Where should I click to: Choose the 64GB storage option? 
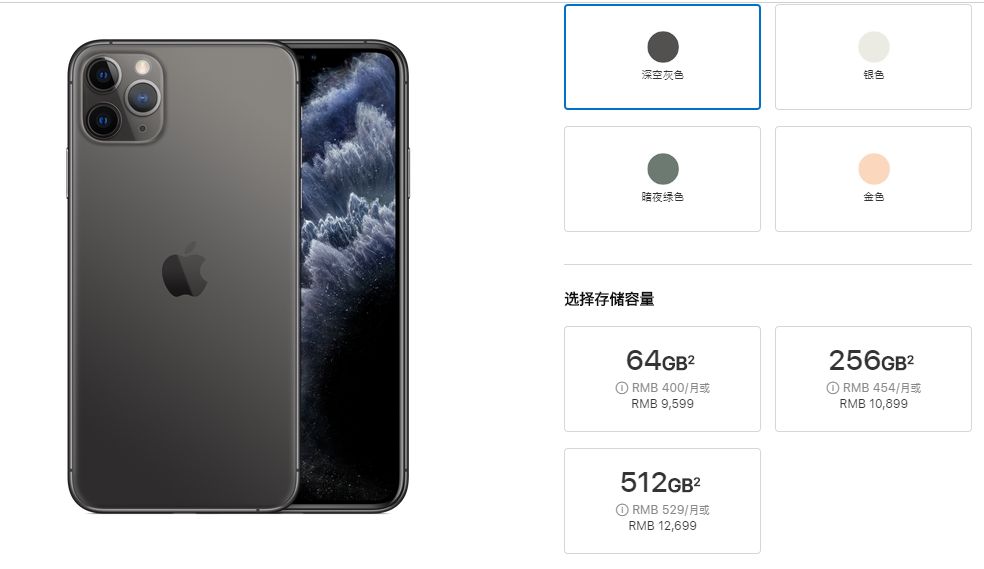pyautogui.click(x=662, y=379)
